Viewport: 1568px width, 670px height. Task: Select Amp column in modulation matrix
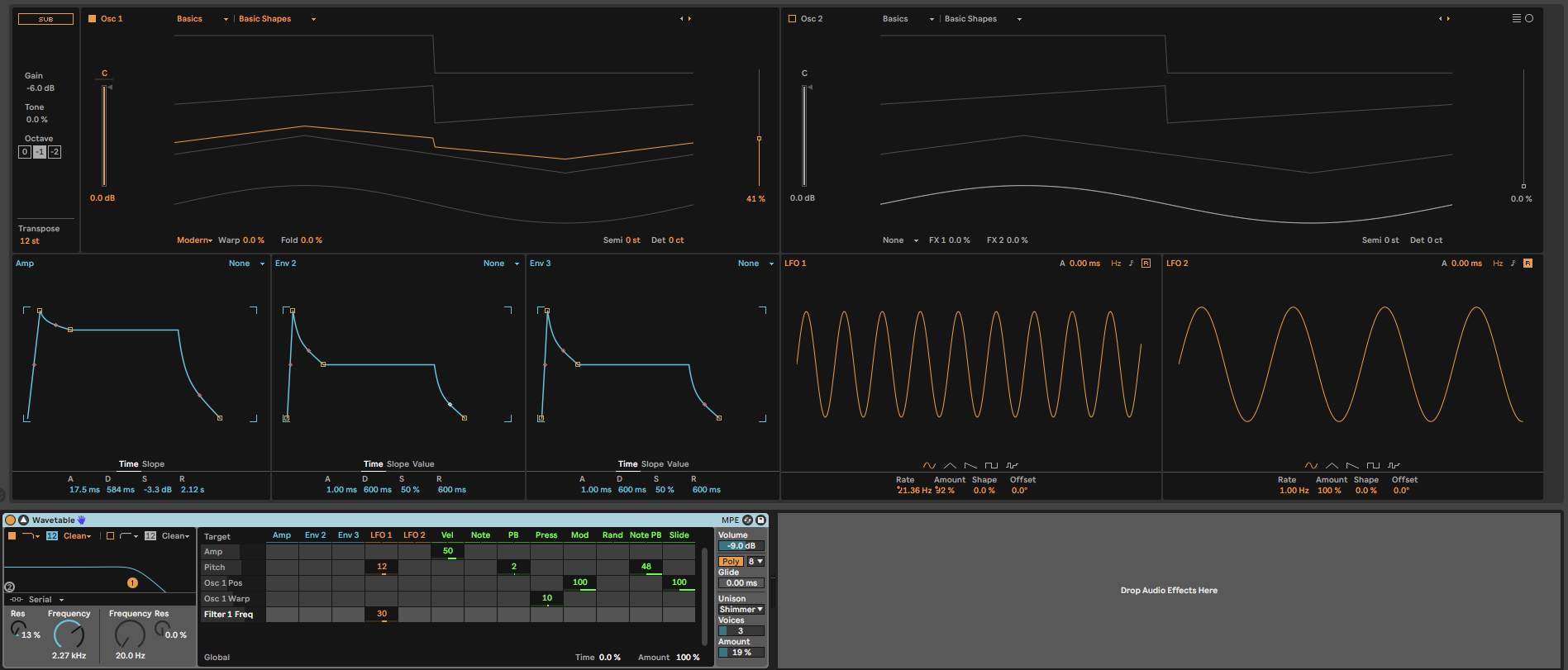(282, 535)
